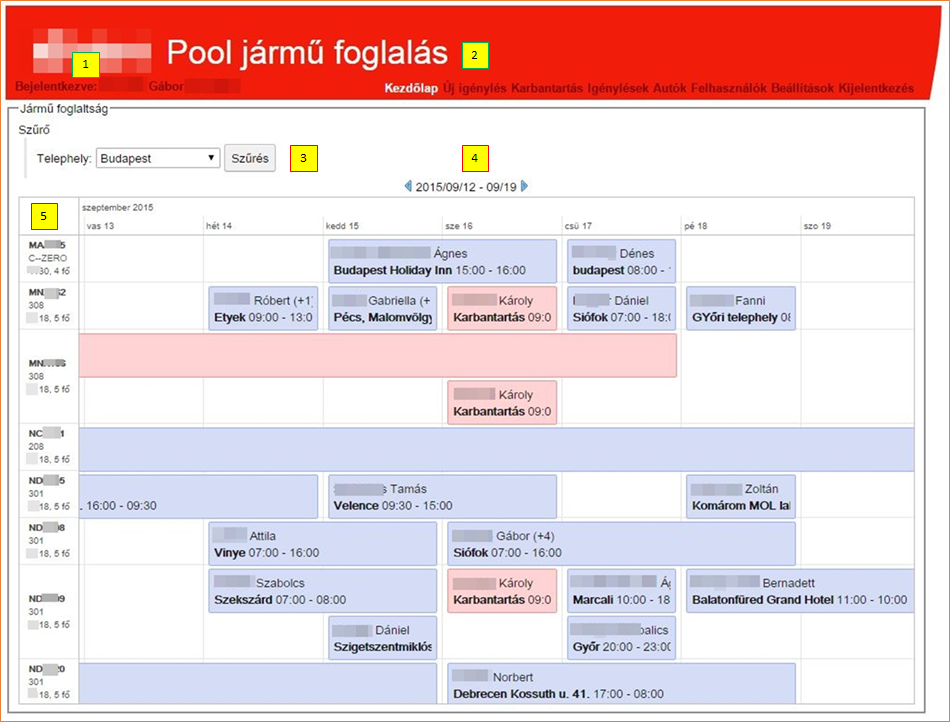Open Tamás's Velence 09:30 booking
Screen dimensions: 950x722
(442, 497)
